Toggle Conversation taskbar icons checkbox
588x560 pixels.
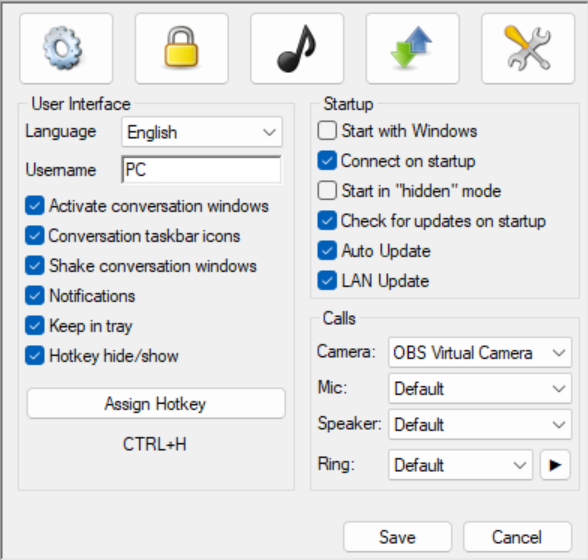pos(34,236)
